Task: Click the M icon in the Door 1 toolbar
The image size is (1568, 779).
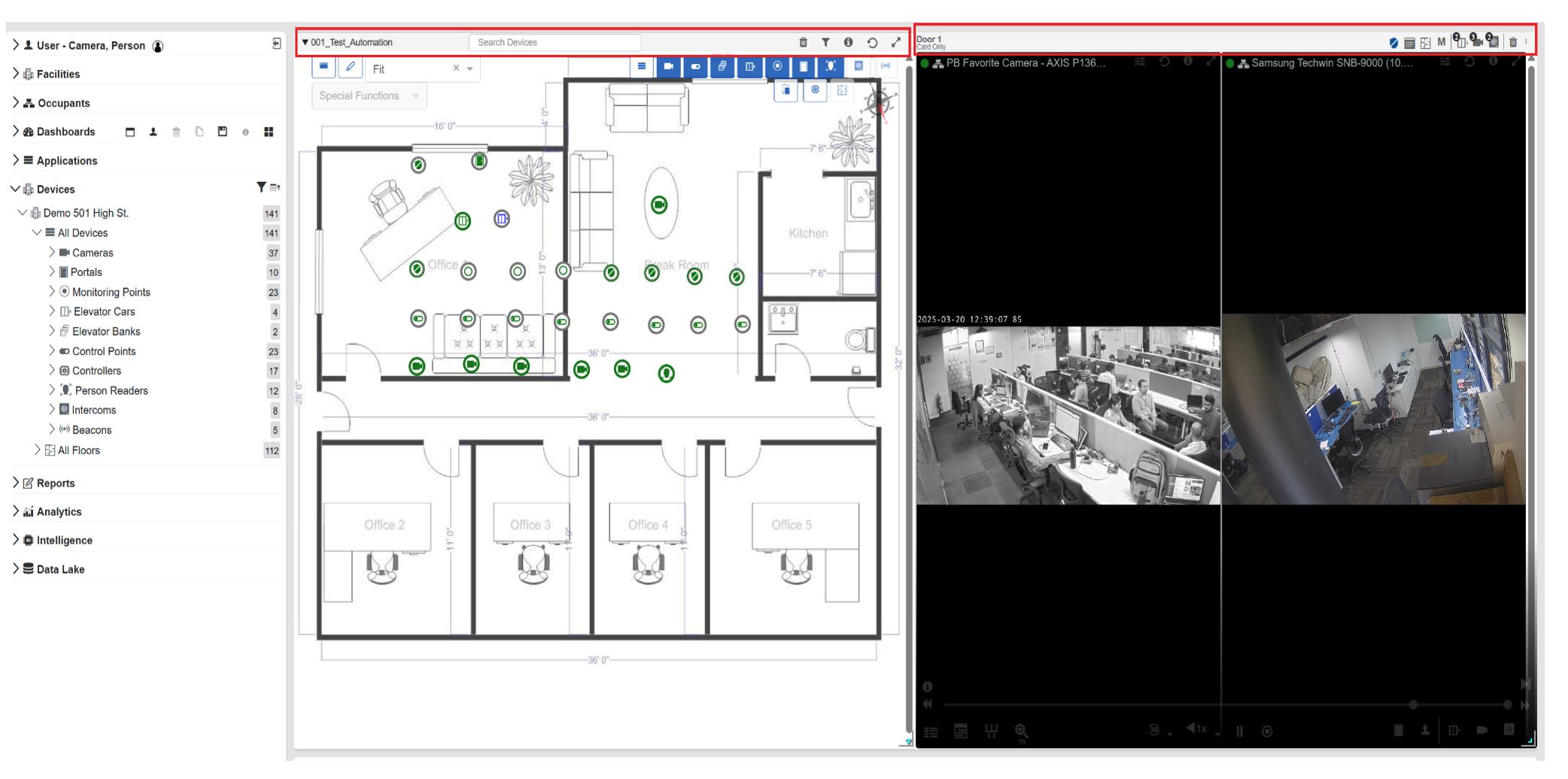Action: coord(1442,42)
